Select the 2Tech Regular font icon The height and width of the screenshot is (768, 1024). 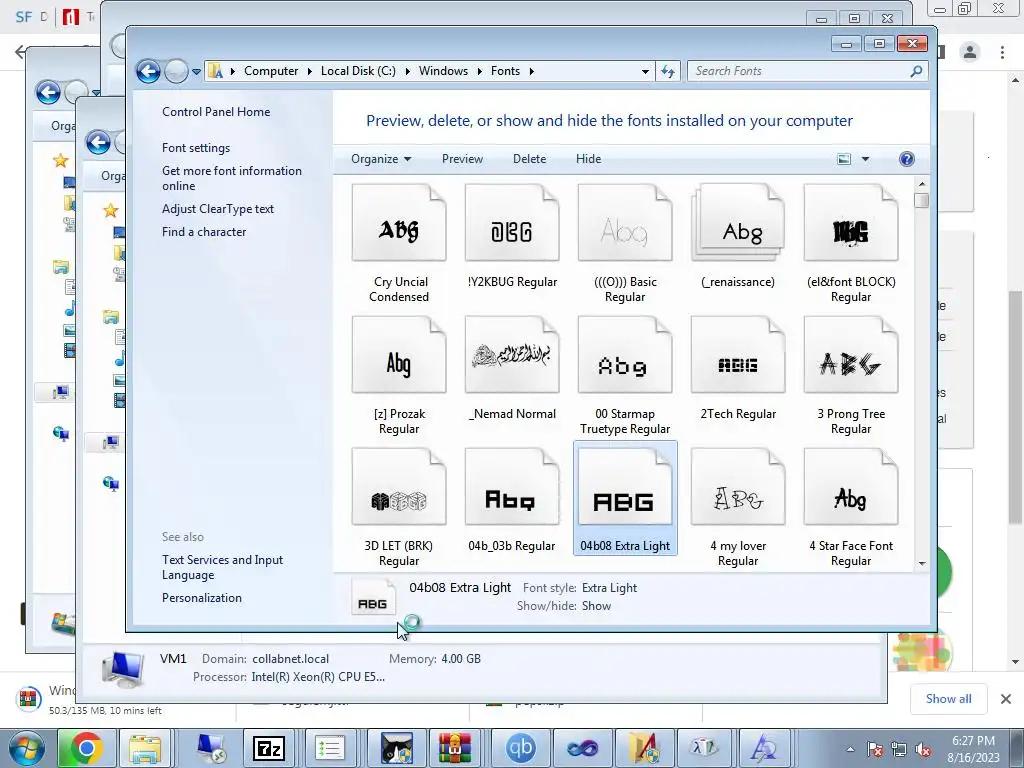point(738,355)
